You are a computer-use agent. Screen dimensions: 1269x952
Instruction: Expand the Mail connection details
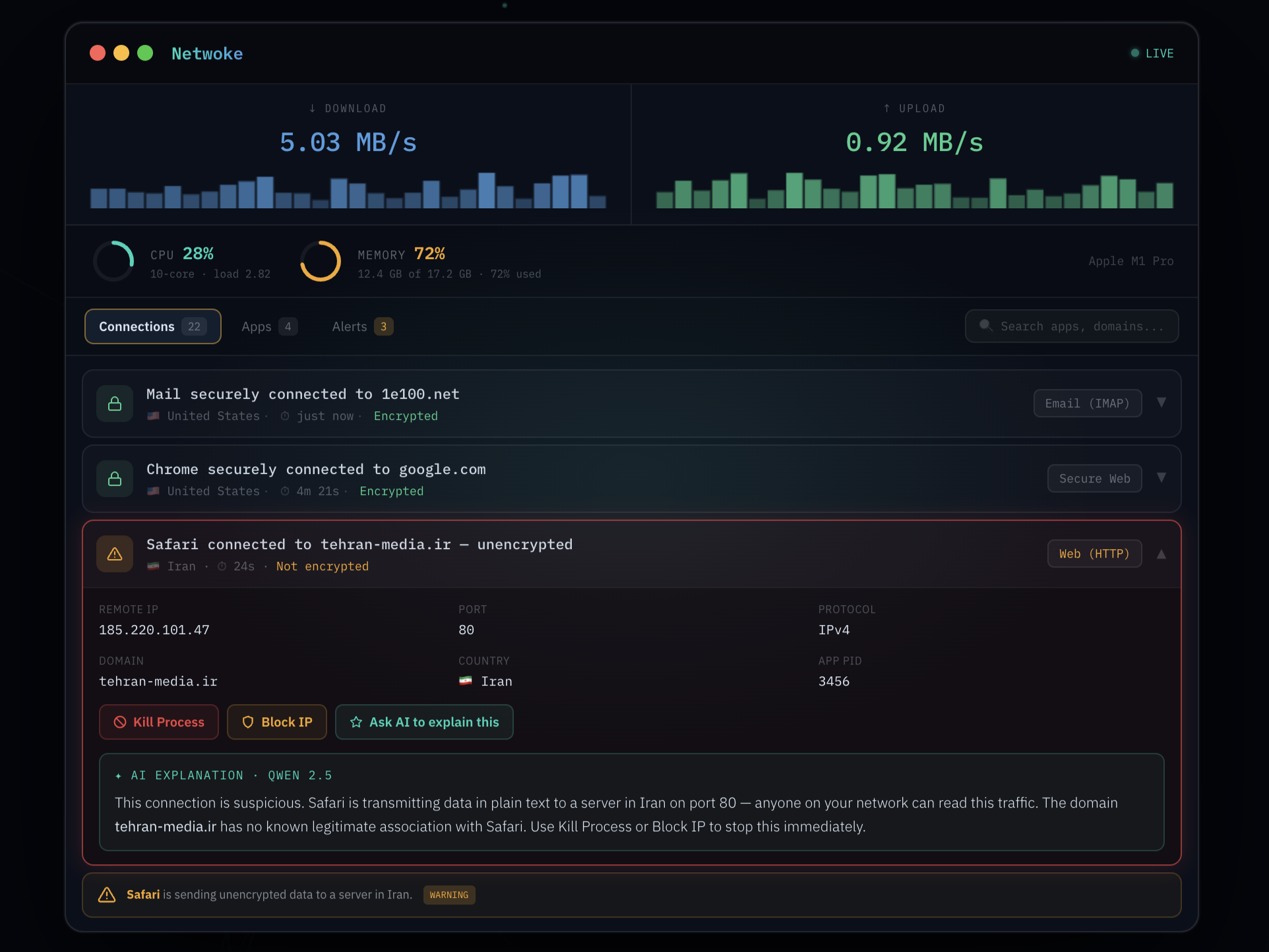(1161, 403)
